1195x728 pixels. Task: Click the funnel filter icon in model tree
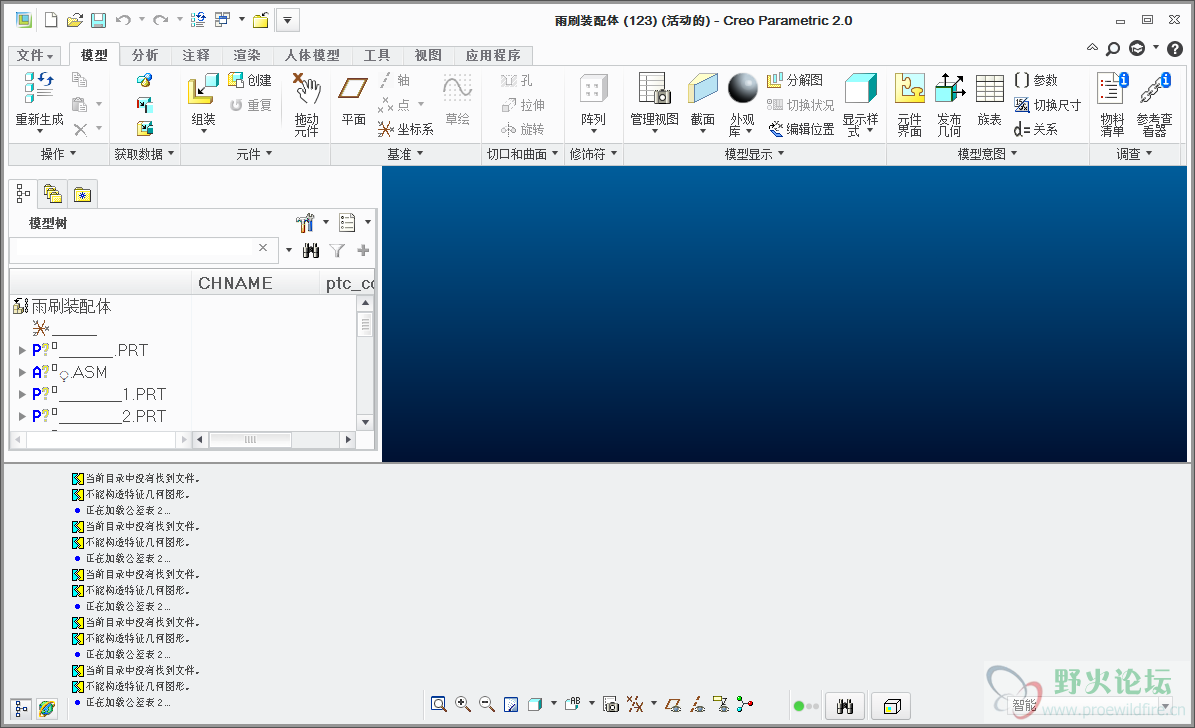click(337, 250)
